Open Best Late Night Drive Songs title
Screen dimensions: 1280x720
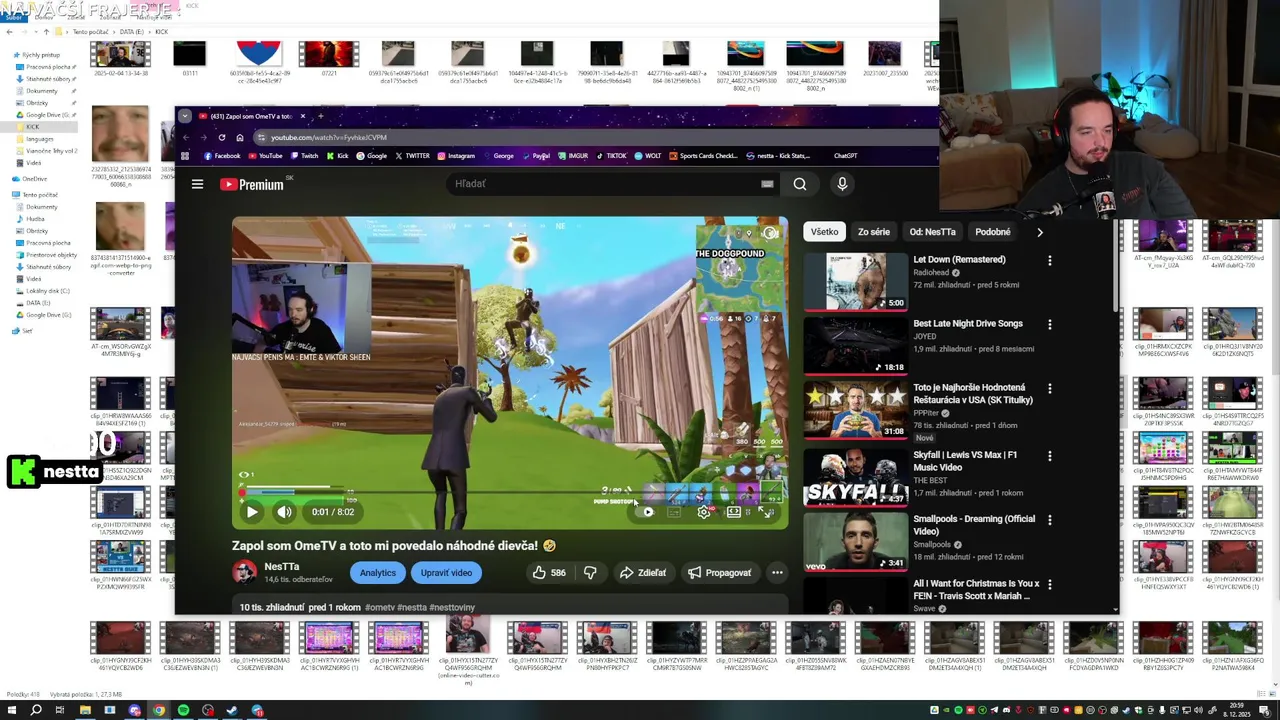point(968,324)
